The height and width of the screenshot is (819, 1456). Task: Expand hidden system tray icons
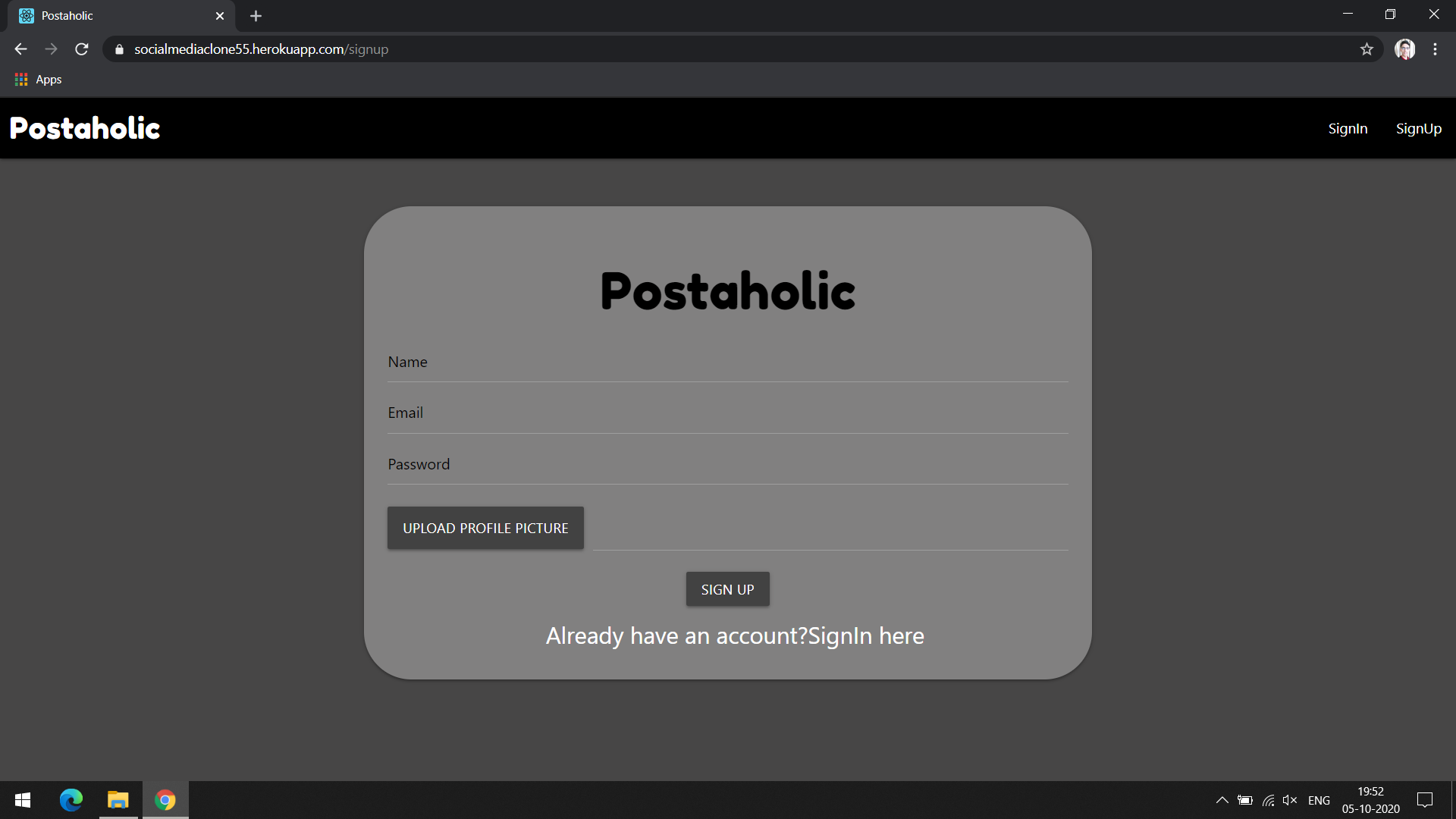pos(1222,800)
